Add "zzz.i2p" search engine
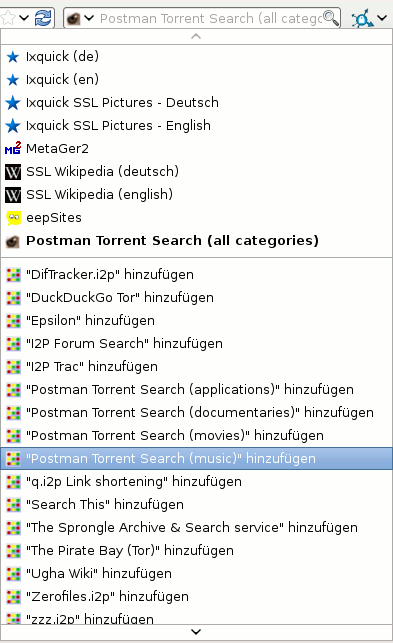 [196, 616]
